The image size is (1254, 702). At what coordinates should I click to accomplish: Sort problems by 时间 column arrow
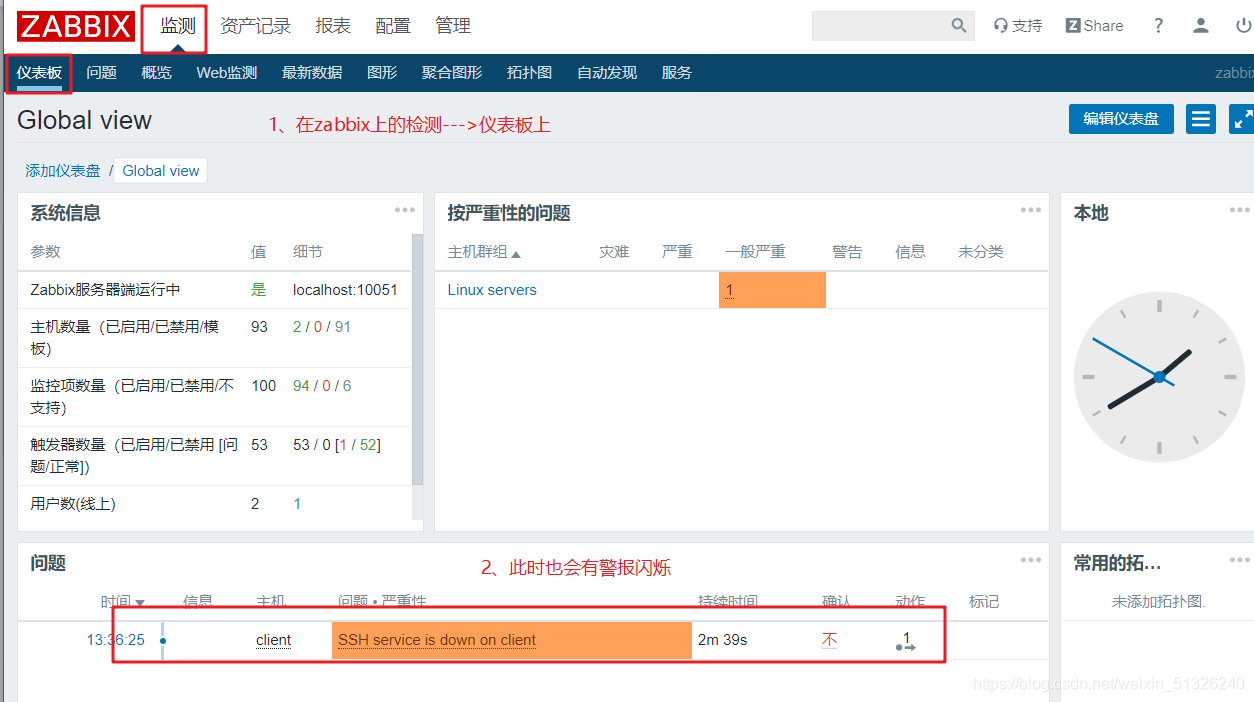(140, 603)
